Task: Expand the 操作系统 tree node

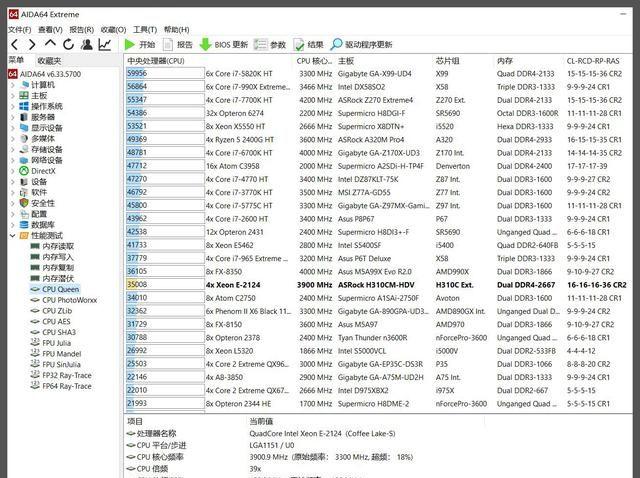Action: click(13, 107)
